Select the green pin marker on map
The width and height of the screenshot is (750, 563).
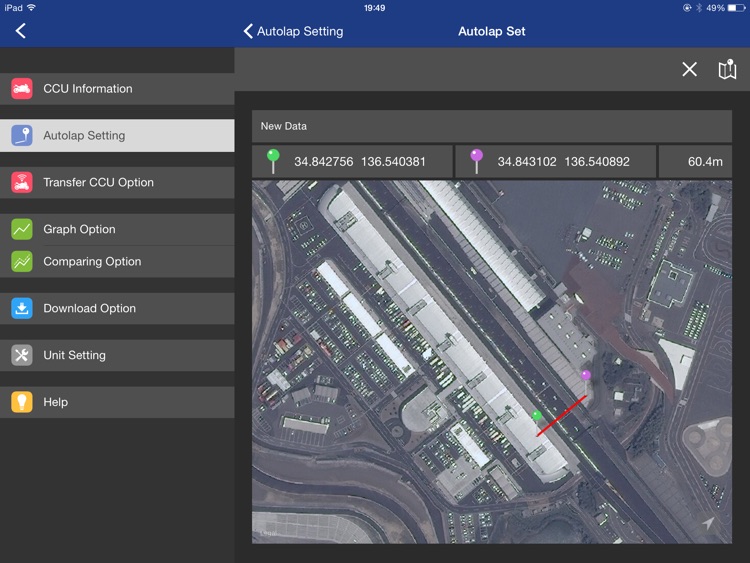click(537, 418)
